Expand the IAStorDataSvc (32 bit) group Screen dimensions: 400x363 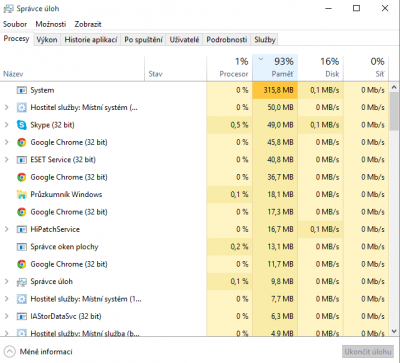click(x=6, y=316)
